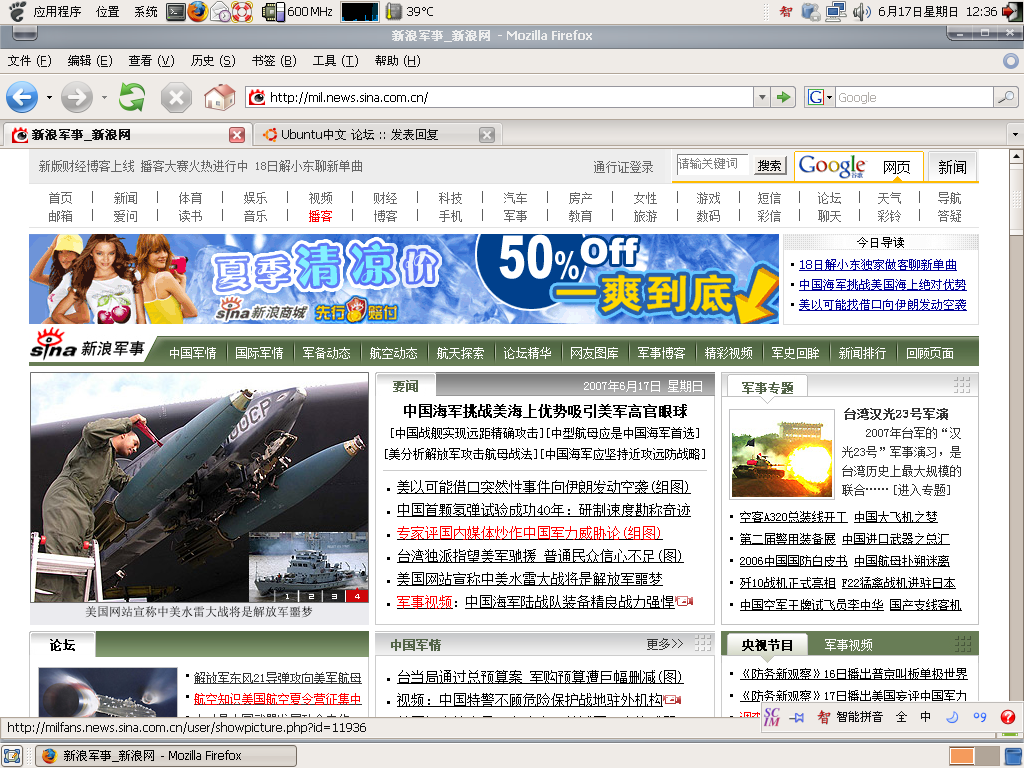
Task: Open the 系统 system menu
Action: [x=146, y=12]
